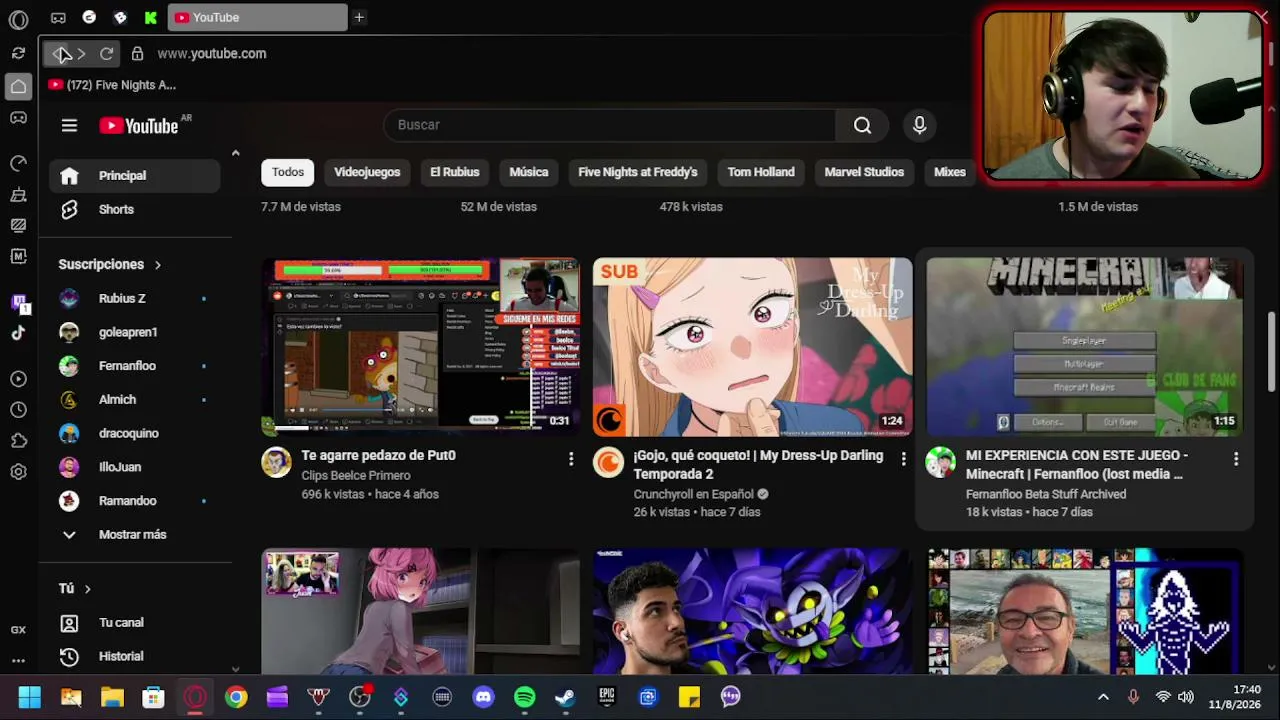The image size is (1280, 720).
Task: Open options for the Fernanfloo Minecraft video
Action: (1236, 459)
